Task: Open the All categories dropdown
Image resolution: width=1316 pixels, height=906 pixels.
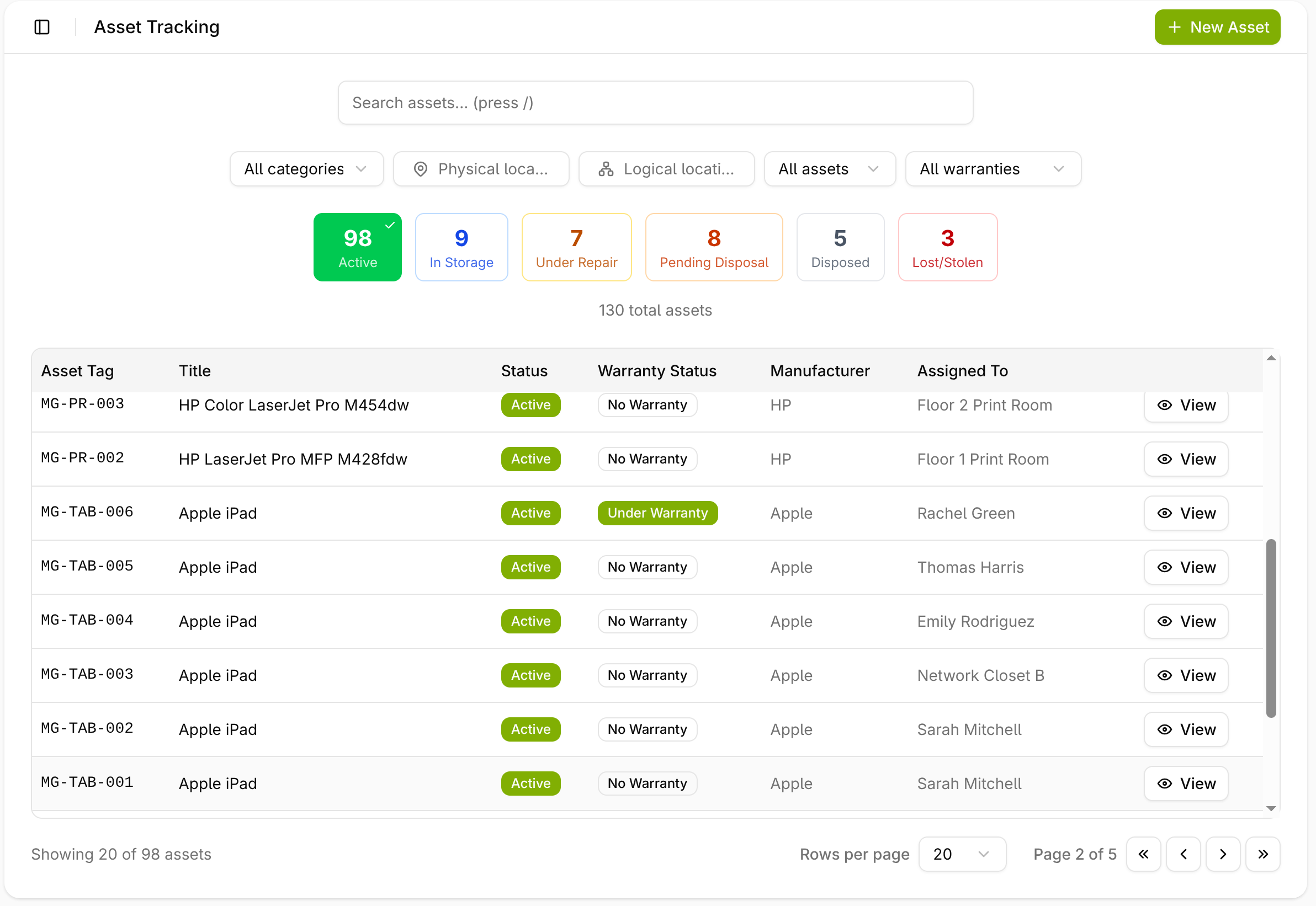Action: pos(306,169)
